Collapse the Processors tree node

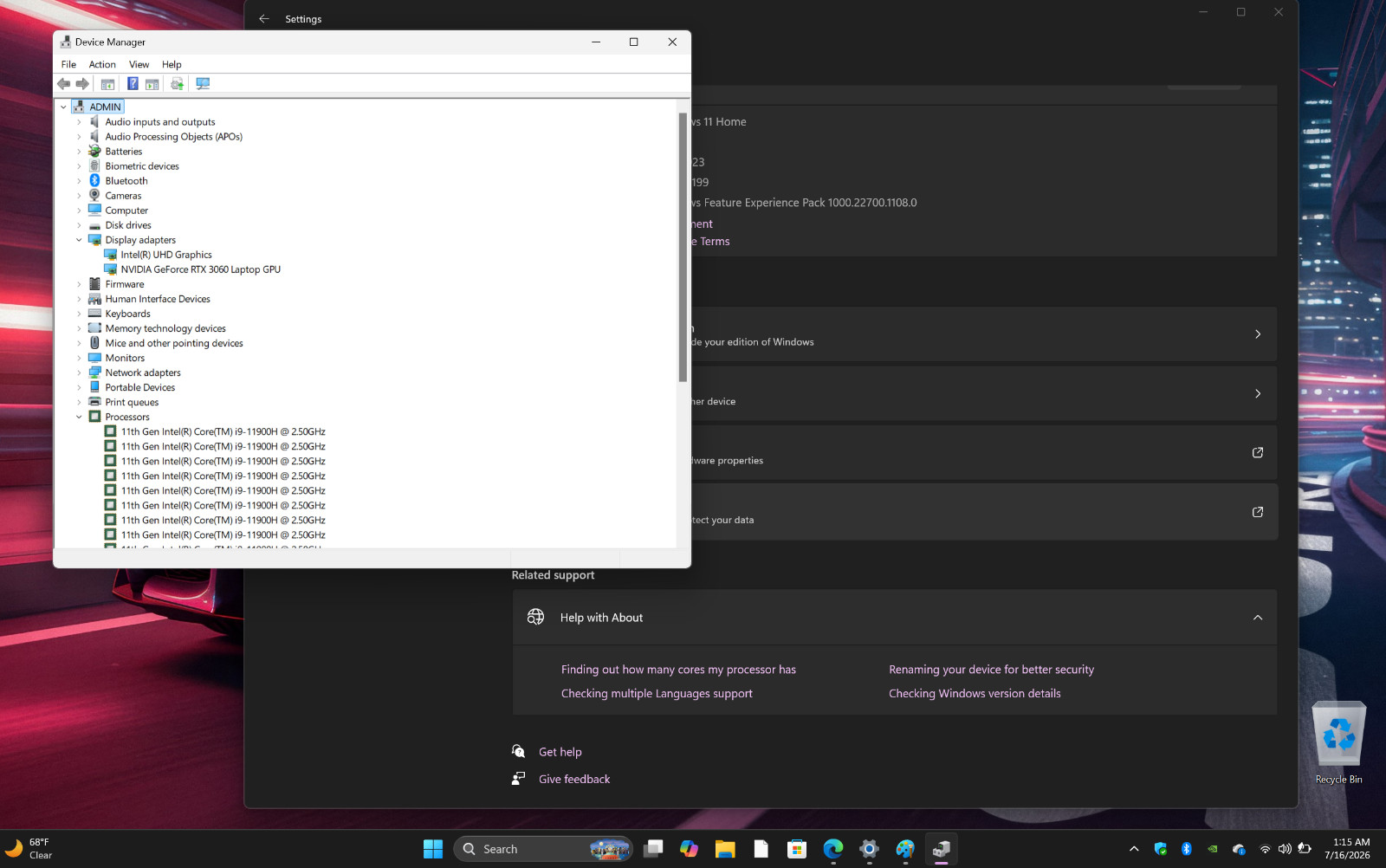click(x=79, y=417)
